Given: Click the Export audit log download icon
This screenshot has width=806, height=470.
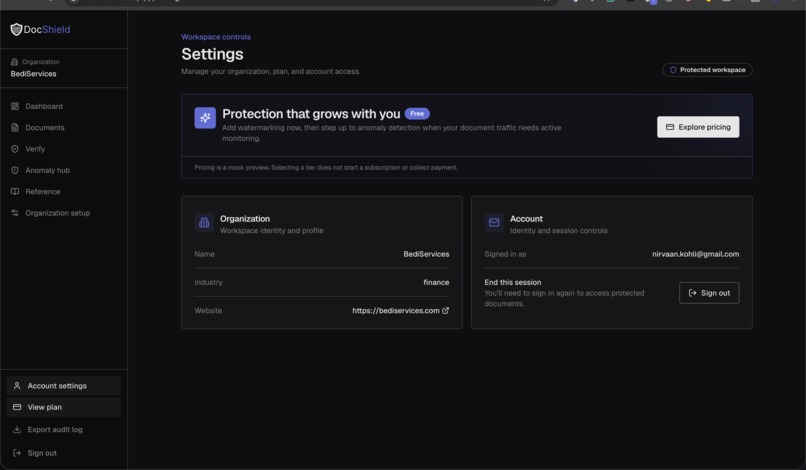Looking at the screenshot, I should [17, 430].
